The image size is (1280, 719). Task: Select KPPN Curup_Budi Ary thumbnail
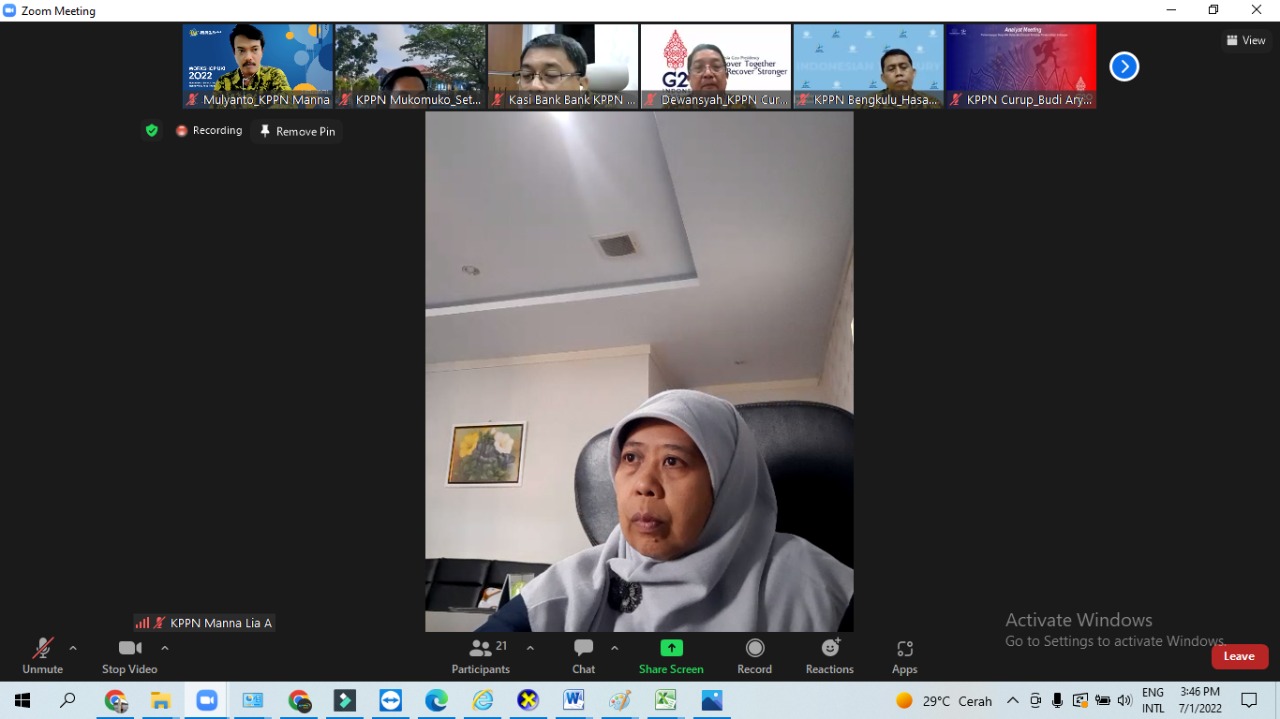tap(1021, 66)
